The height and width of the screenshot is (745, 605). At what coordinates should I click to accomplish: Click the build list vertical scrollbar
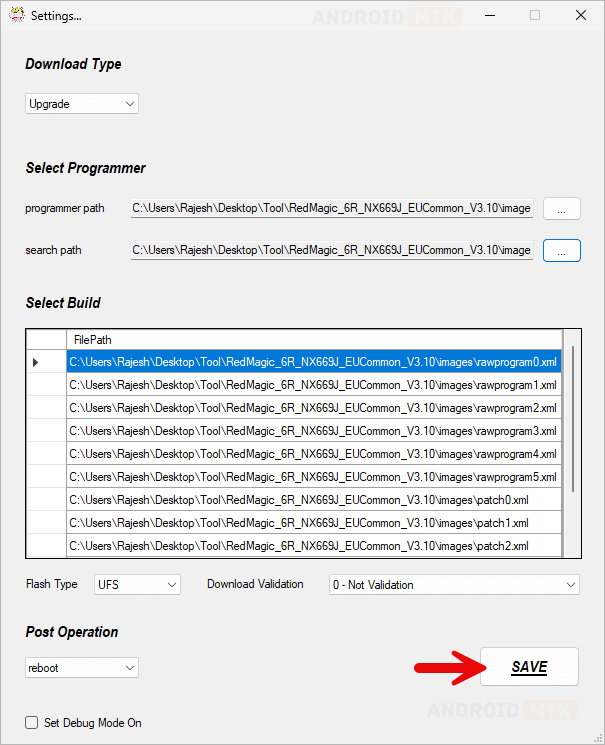click(x=572, y=420)
